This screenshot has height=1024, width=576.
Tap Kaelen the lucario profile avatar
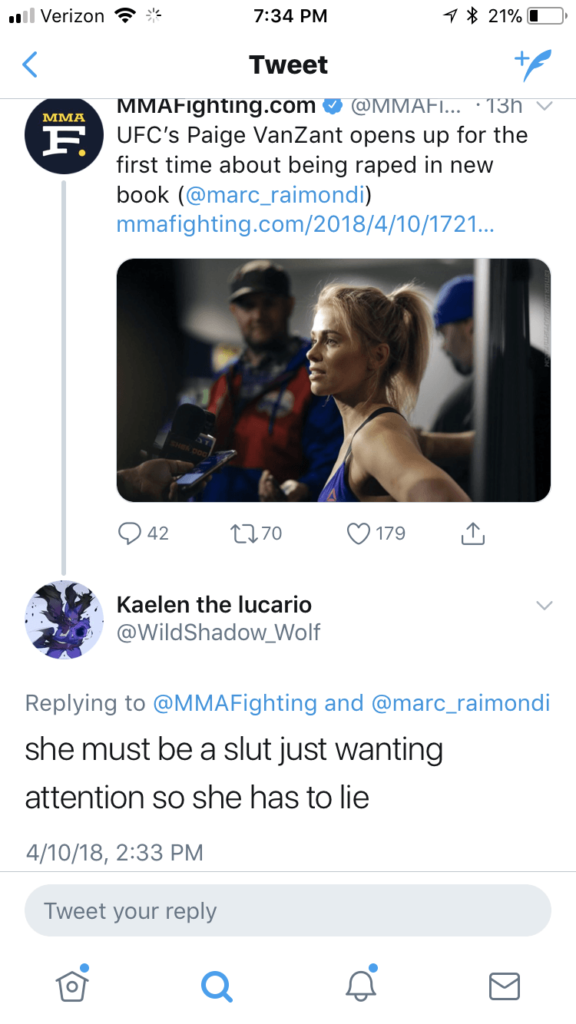pyautogui.click(x=64, y=620)
